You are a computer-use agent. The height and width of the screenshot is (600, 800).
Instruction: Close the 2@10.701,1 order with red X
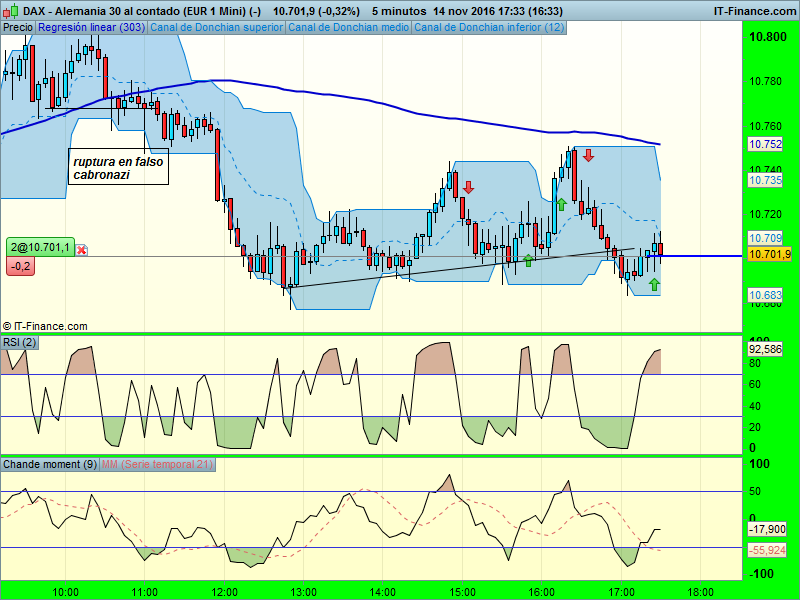tap(82, 249)
